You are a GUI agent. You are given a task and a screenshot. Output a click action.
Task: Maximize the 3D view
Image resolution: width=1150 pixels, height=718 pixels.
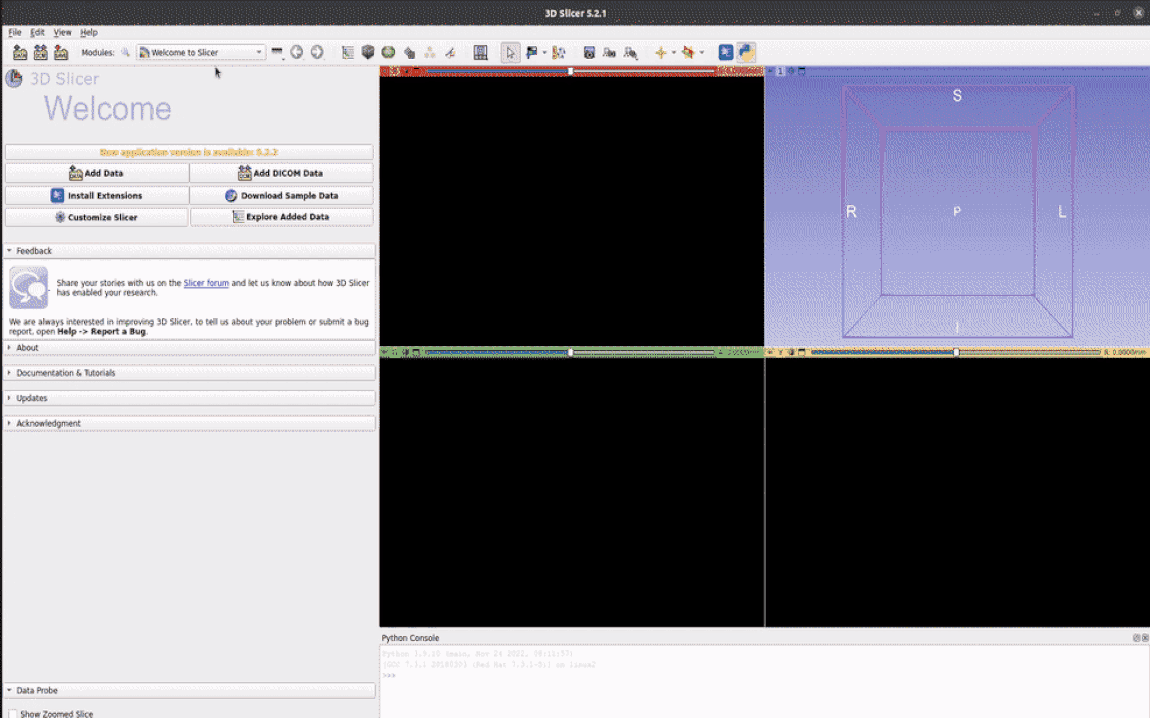pyautogui.click(x=802, y=71)
